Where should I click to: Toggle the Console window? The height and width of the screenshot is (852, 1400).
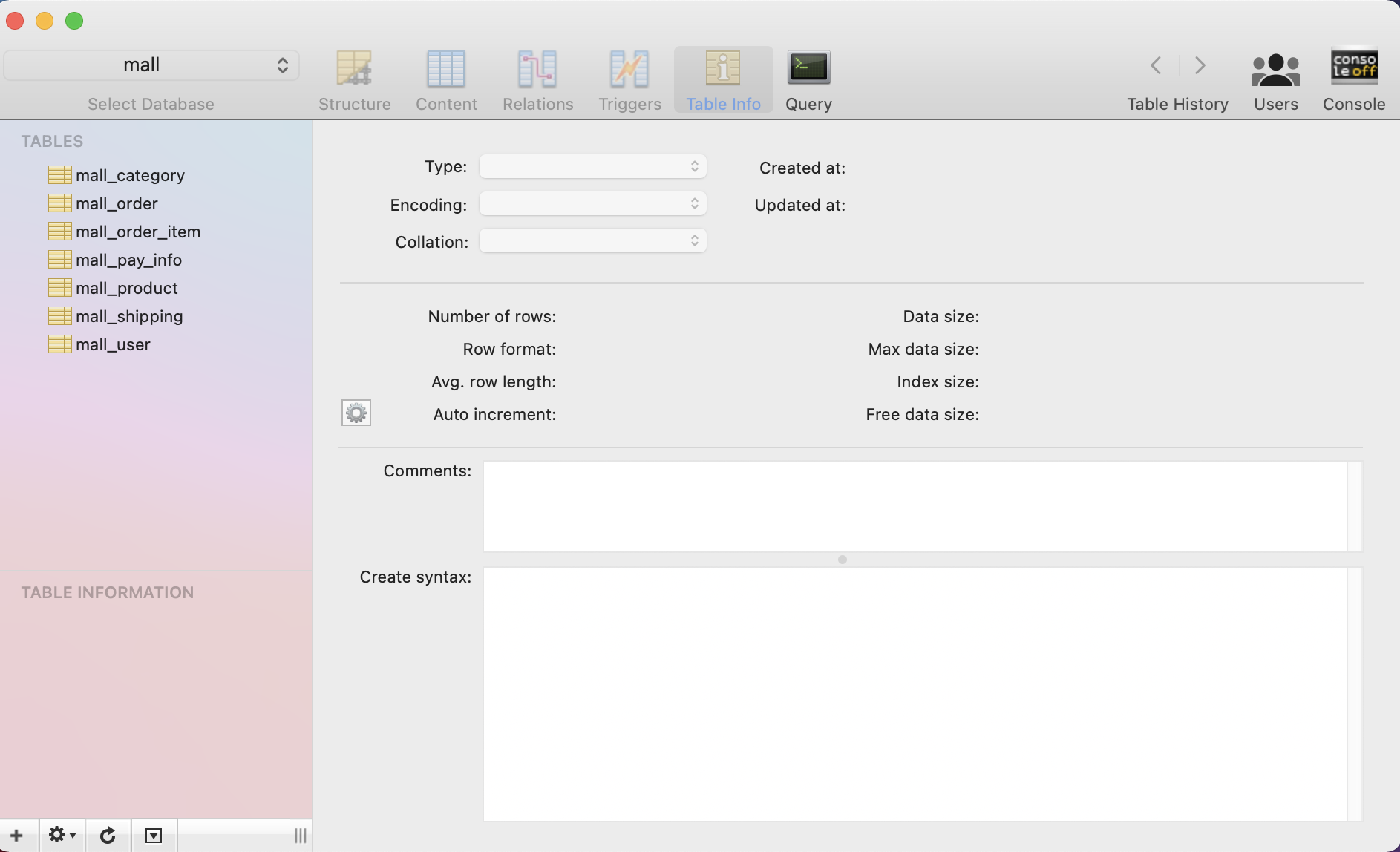1354,80
